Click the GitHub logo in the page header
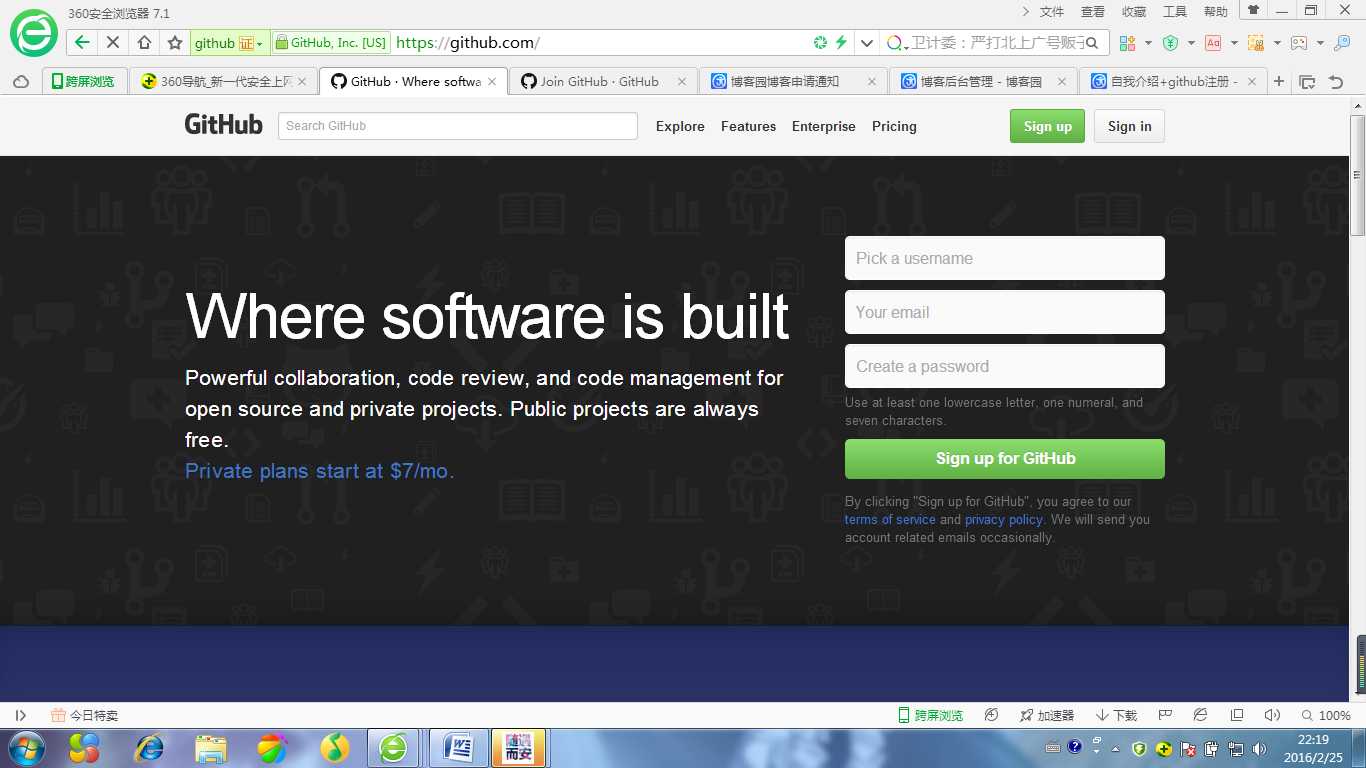This screenshot has height=768, width=1366. point(223,125)
